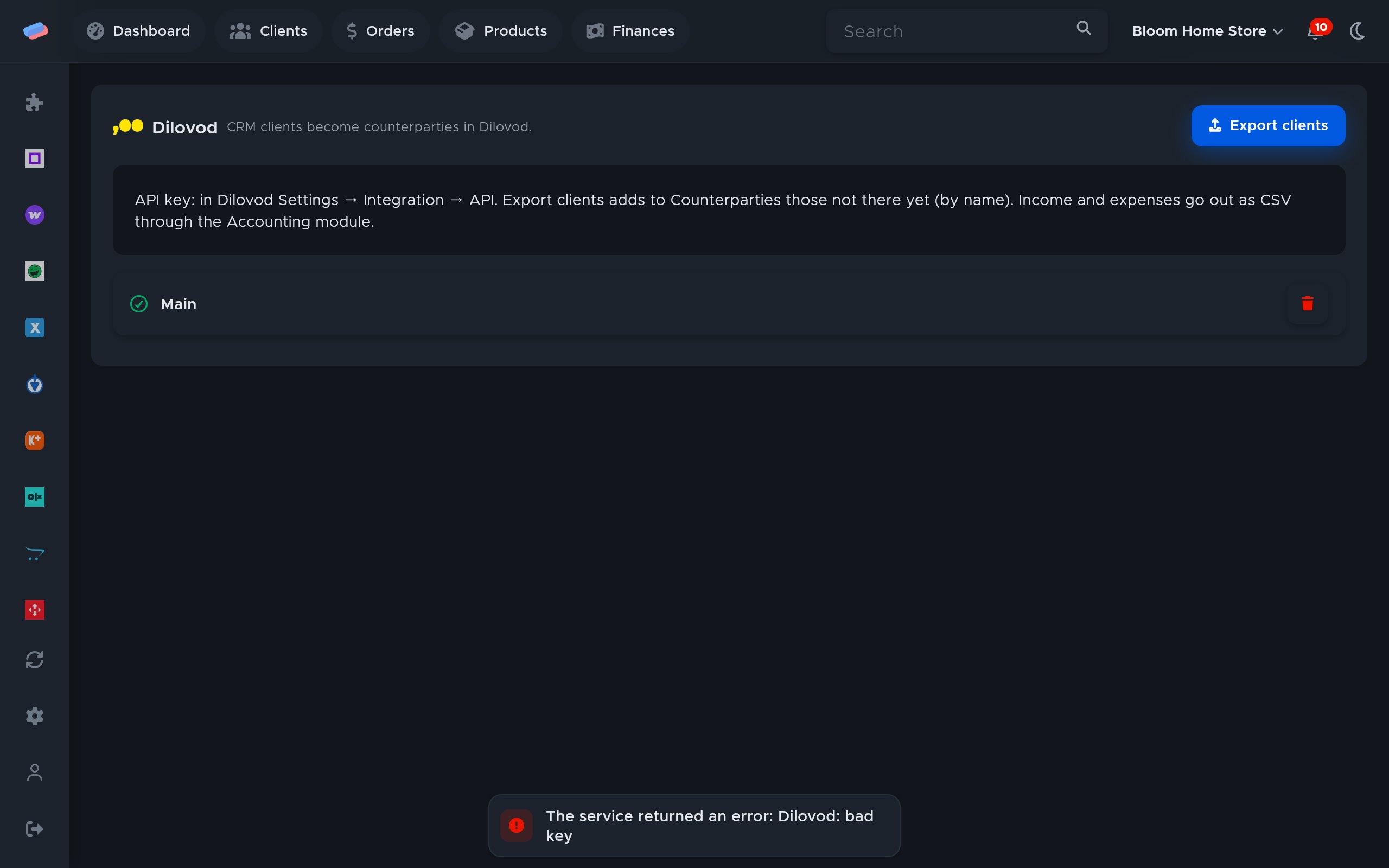Open the orange K+ integration icon
1389x868 pixels.
pos(34,441)
